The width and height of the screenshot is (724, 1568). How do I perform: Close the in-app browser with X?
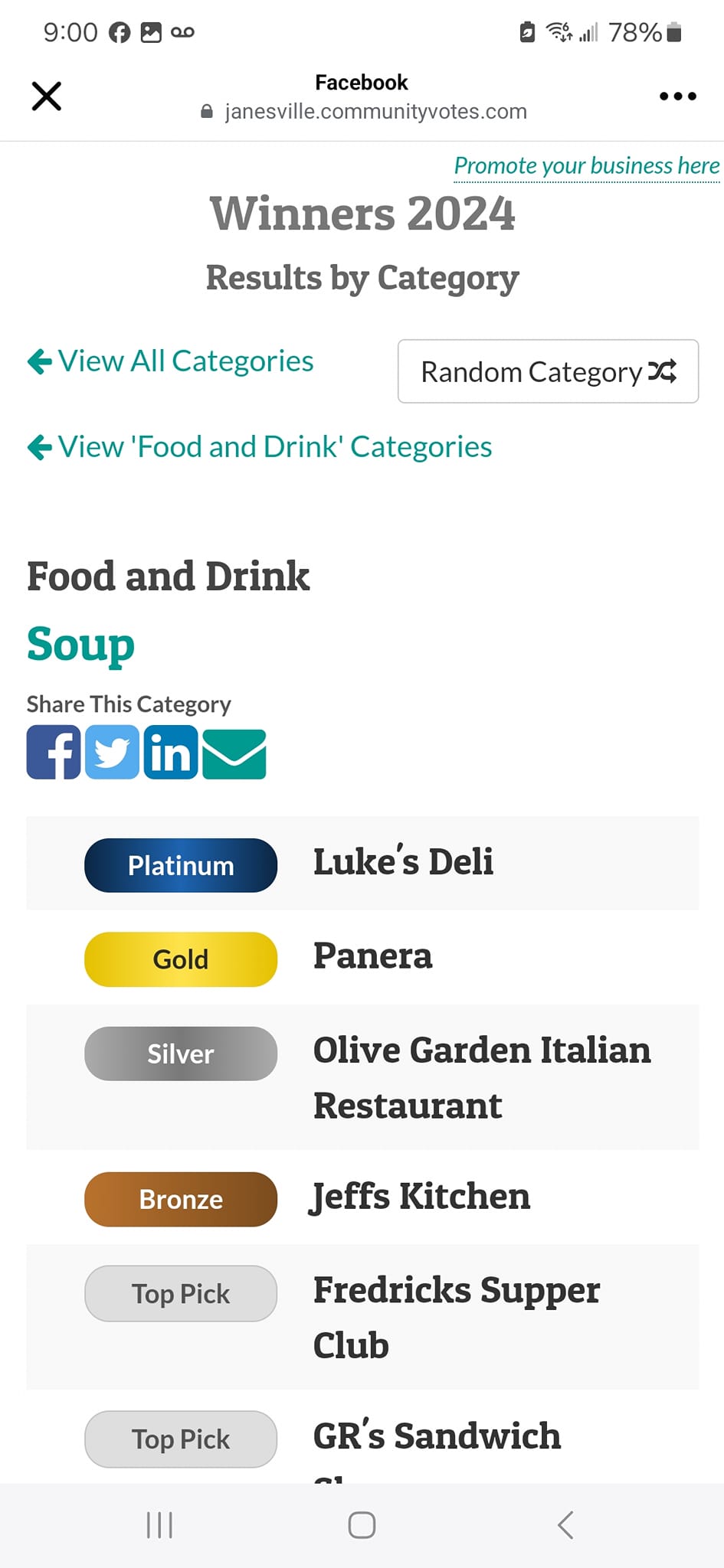pyautogui.click(x=47, y=96)
